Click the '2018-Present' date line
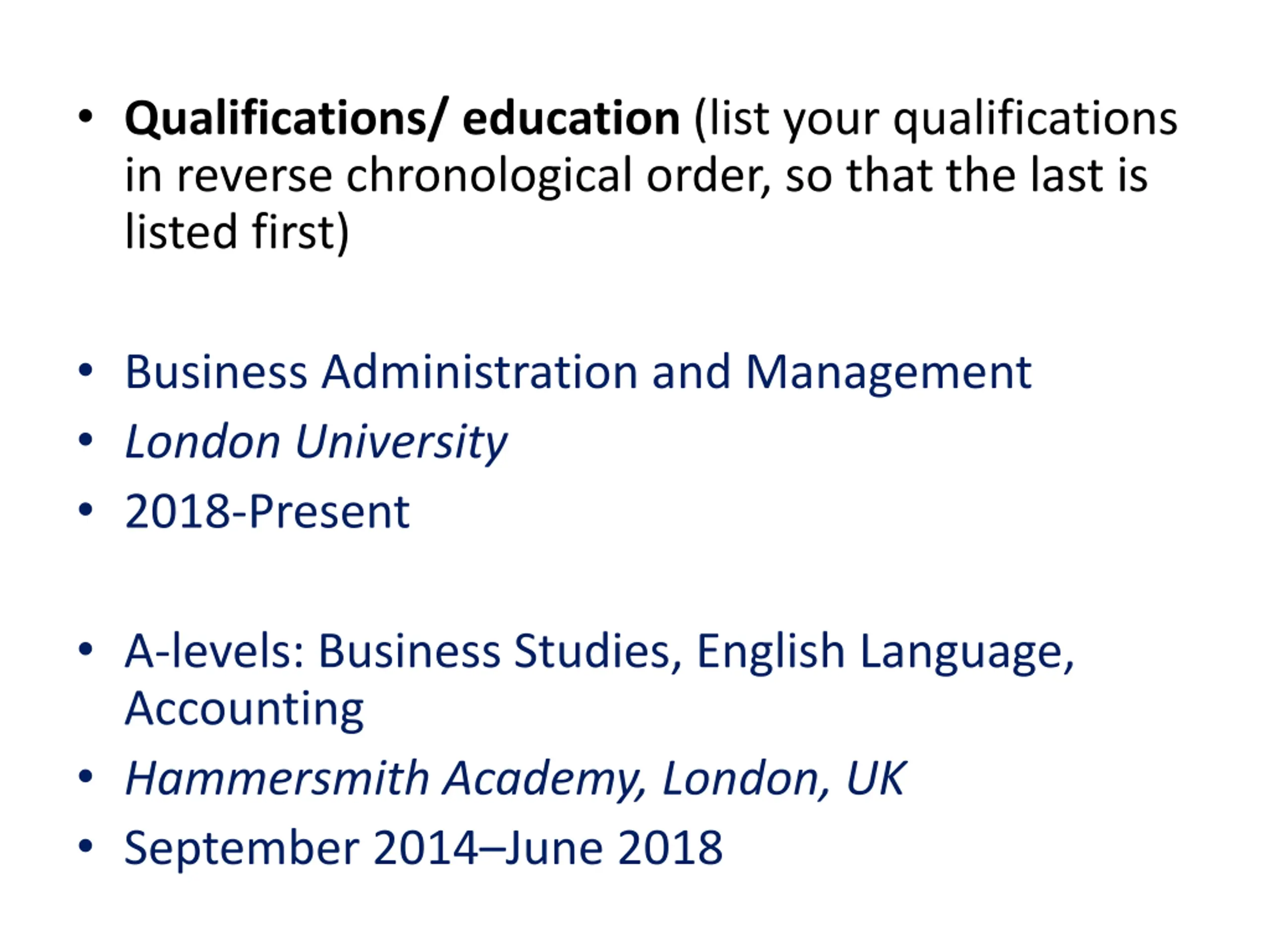Viewport: 1270px width, 952px height. pos(267,511)
